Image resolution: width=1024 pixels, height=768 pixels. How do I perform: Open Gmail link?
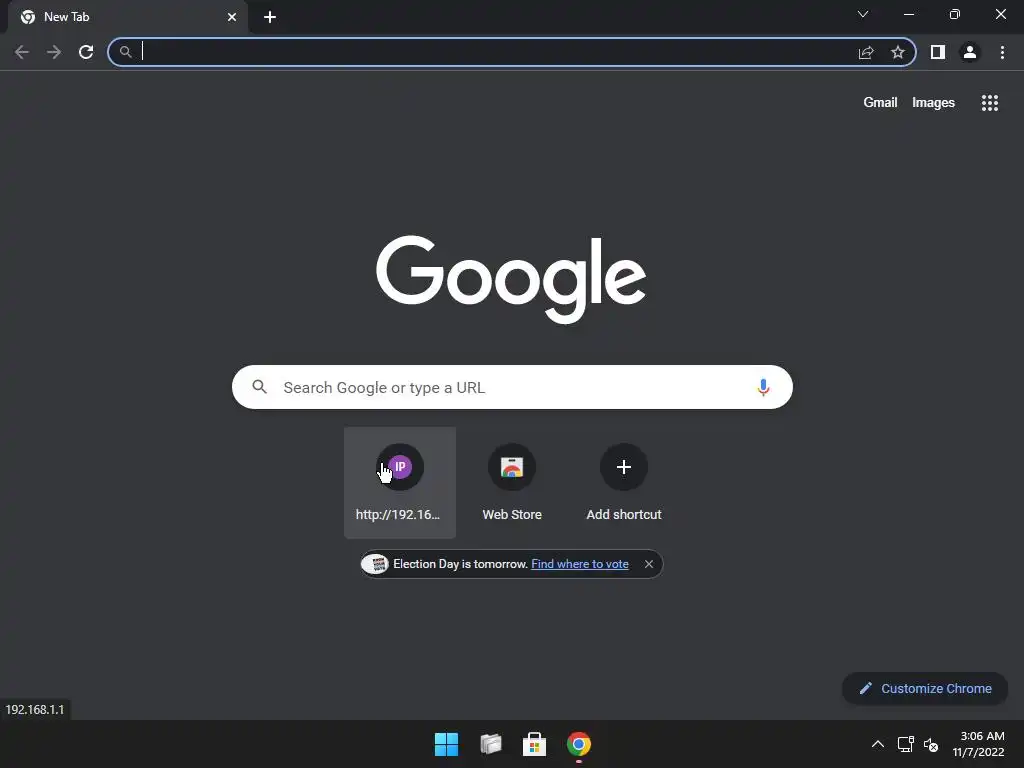point(880,103)
